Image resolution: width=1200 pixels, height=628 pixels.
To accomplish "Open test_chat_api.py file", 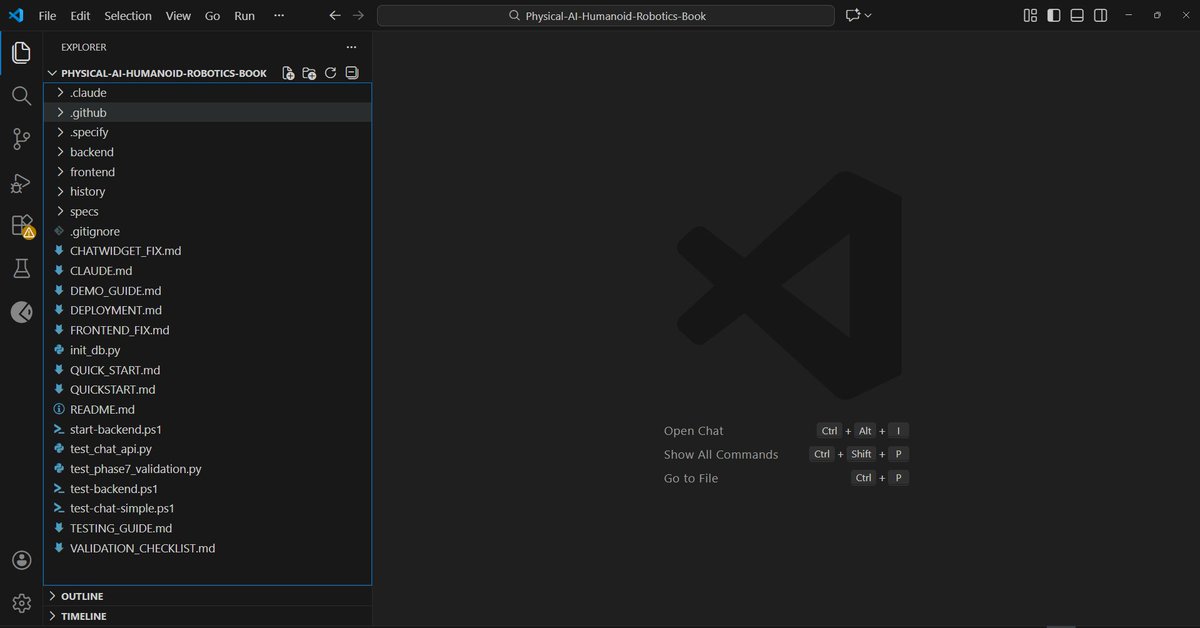I will point(207,449).
